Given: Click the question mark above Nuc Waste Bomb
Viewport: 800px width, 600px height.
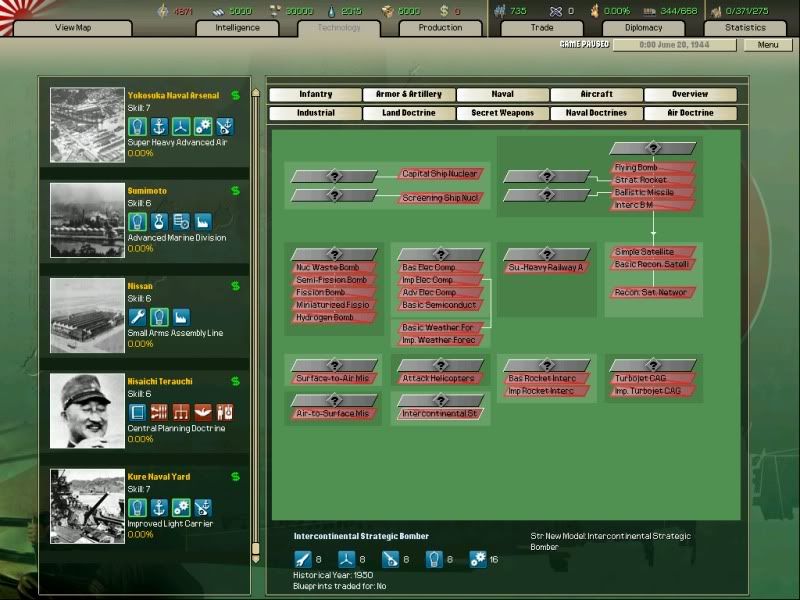Looking at the screenshot, I should pos(333,254).
